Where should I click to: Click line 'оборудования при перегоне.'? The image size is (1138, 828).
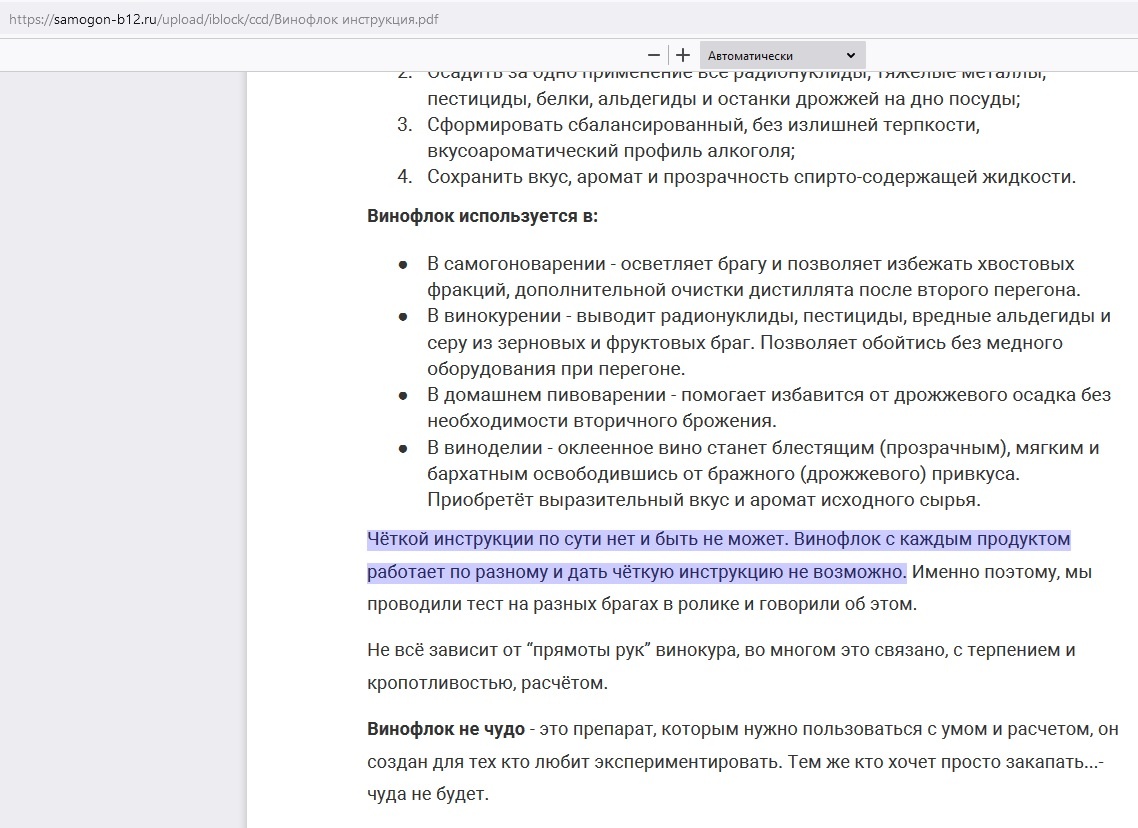pos(556,369)
